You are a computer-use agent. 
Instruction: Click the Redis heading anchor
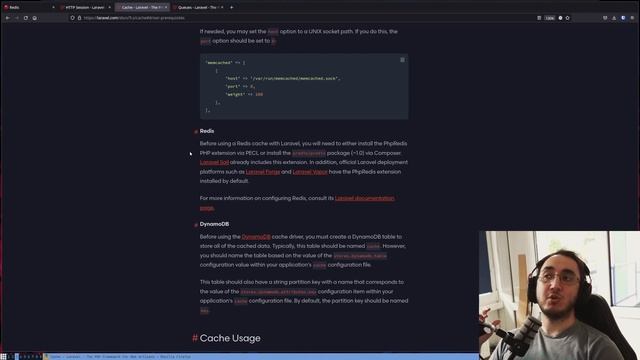pyautogui.click(x=196, y=131)
